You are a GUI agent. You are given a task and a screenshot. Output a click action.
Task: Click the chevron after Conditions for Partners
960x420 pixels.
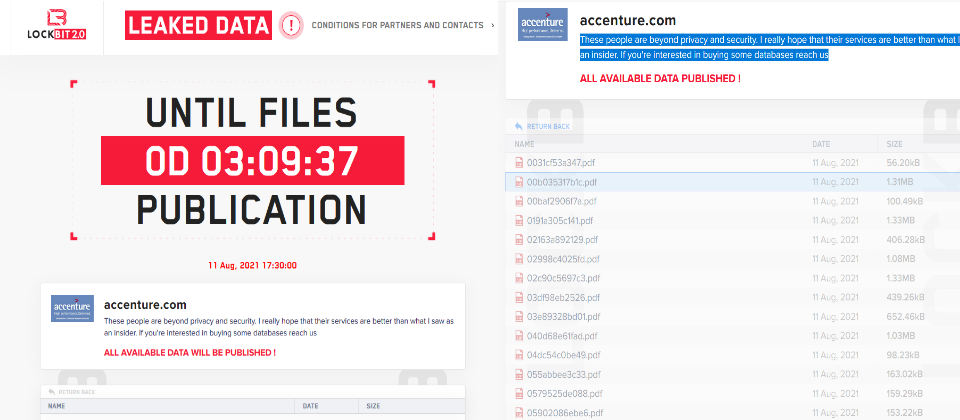pyautogui.click(x=492, y=25)
